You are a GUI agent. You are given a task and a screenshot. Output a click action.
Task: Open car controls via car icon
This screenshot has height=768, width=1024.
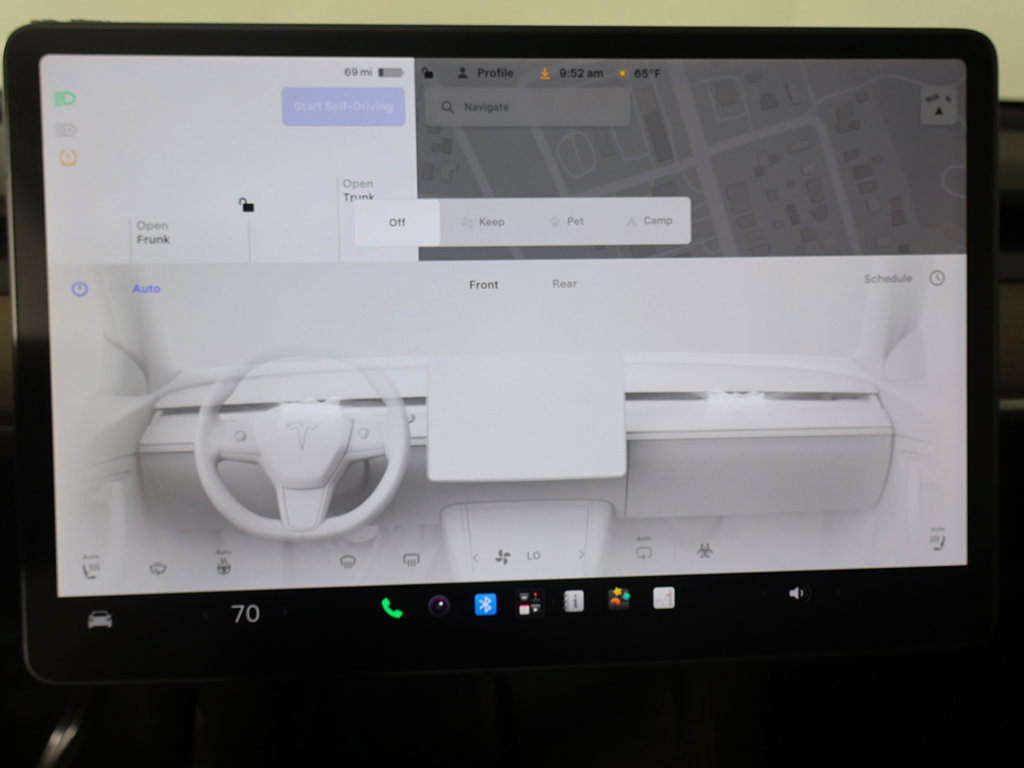(x=100, y=619)
